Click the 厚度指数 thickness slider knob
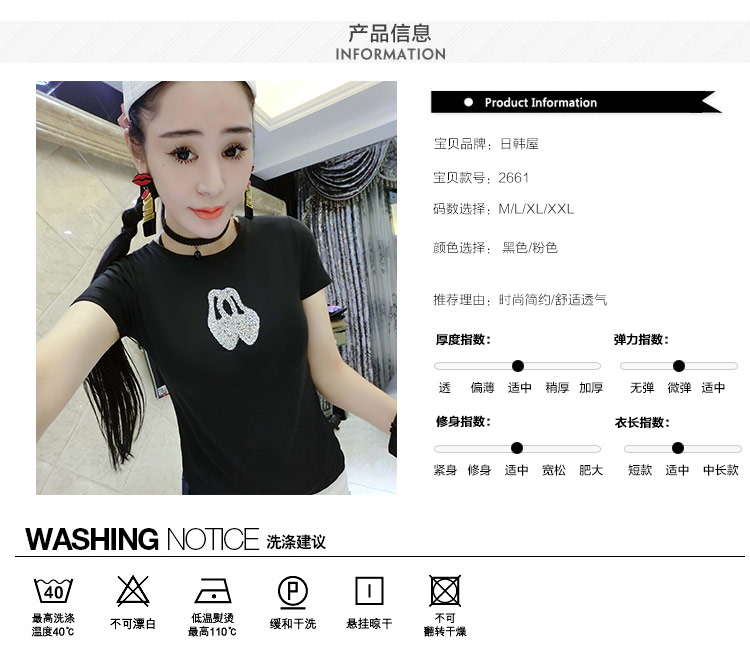The width and height of the screenshot is (750, 654). 518,366
